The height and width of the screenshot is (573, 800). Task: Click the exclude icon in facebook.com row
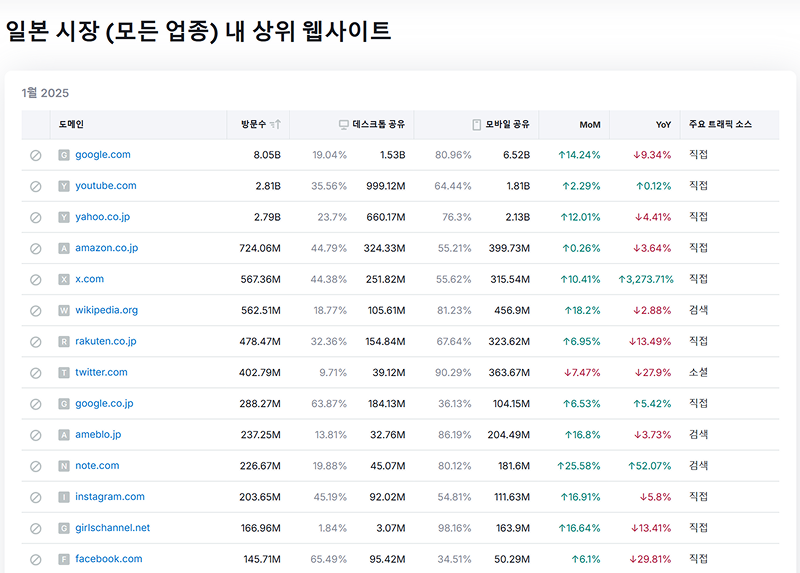pyautogui.click(x=35, y=560)
